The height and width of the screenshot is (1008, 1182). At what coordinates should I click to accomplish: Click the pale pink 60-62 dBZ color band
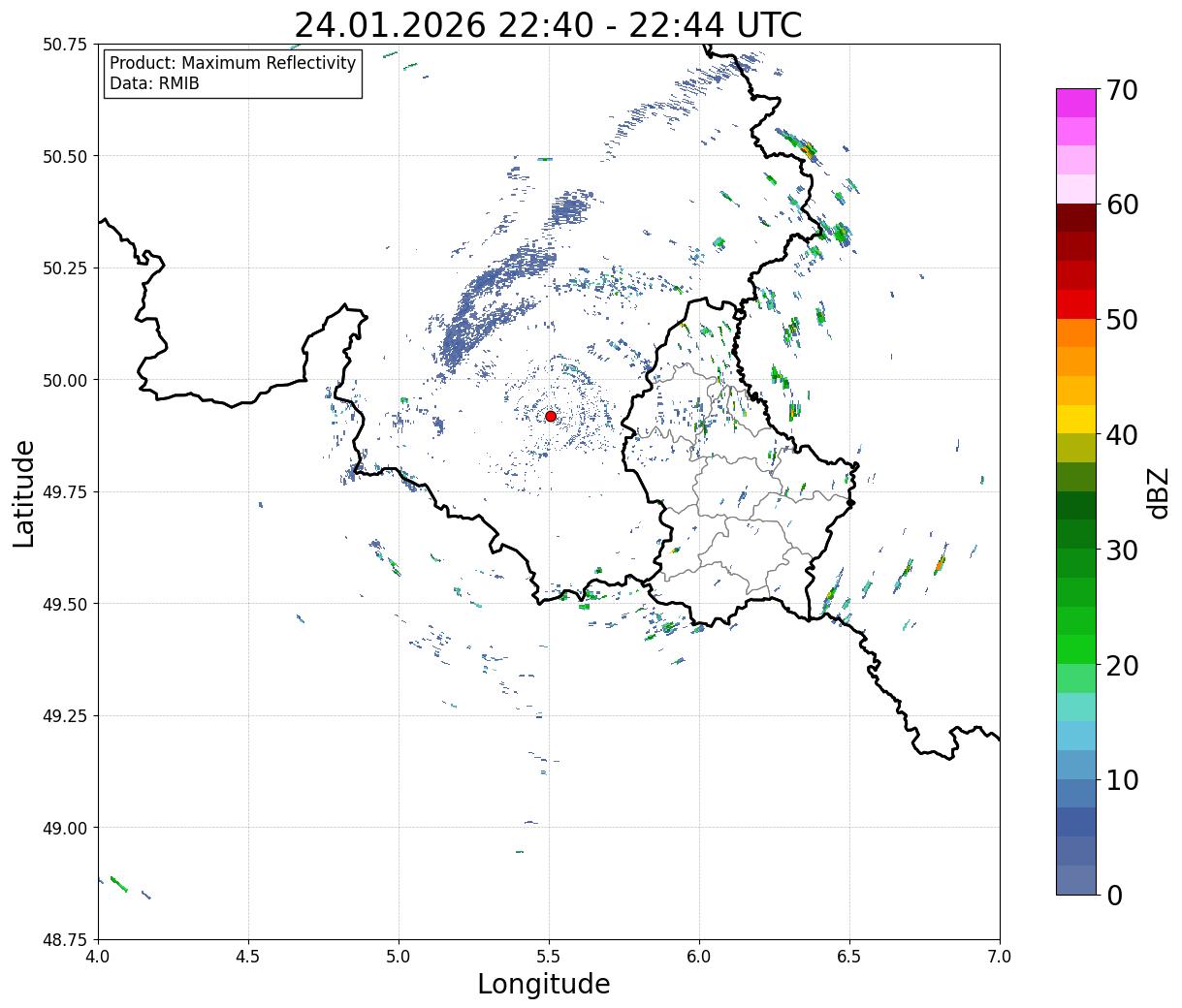pos(1076,189)
